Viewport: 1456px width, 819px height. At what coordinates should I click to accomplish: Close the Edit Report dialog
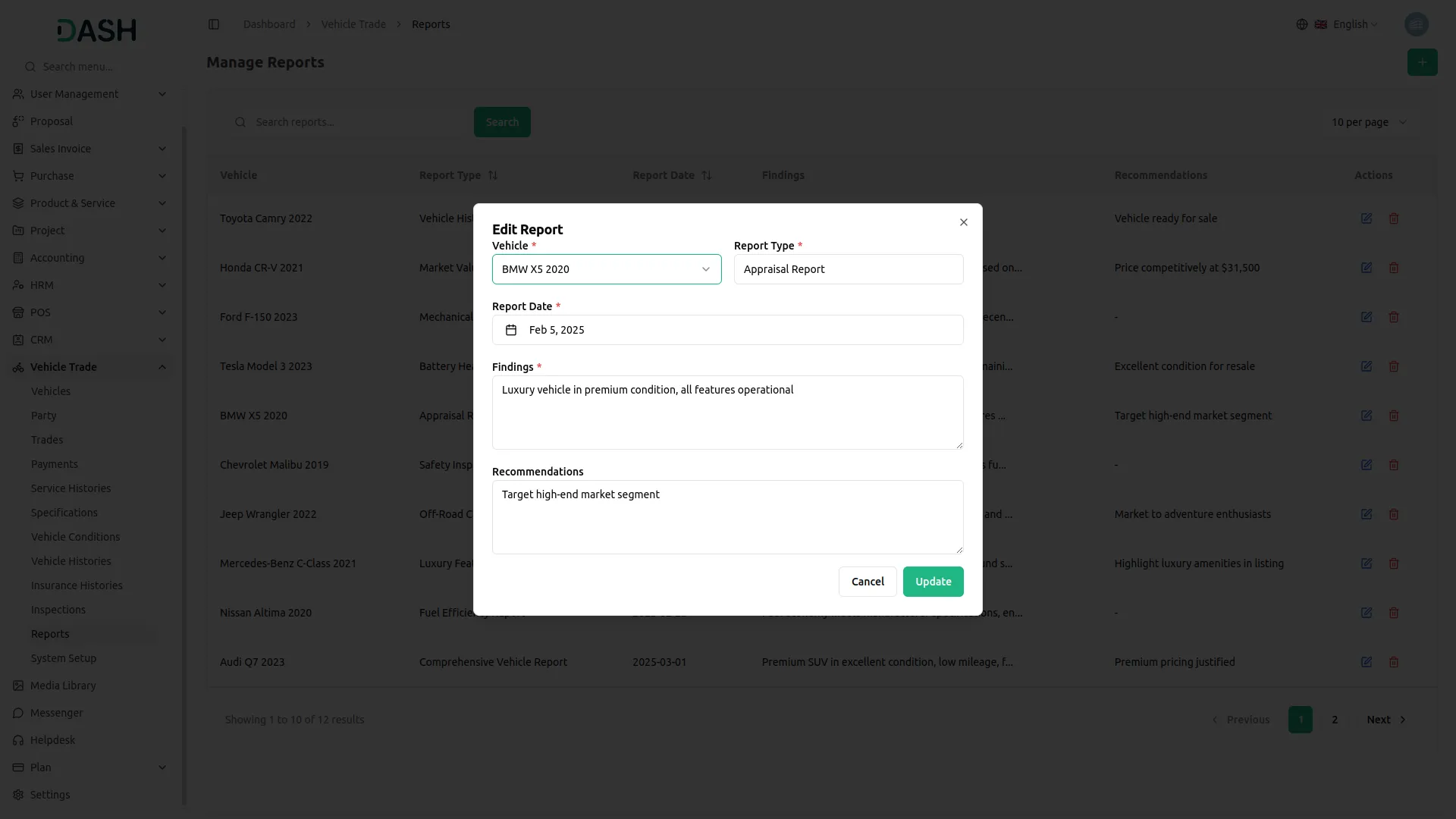[964, 222]
